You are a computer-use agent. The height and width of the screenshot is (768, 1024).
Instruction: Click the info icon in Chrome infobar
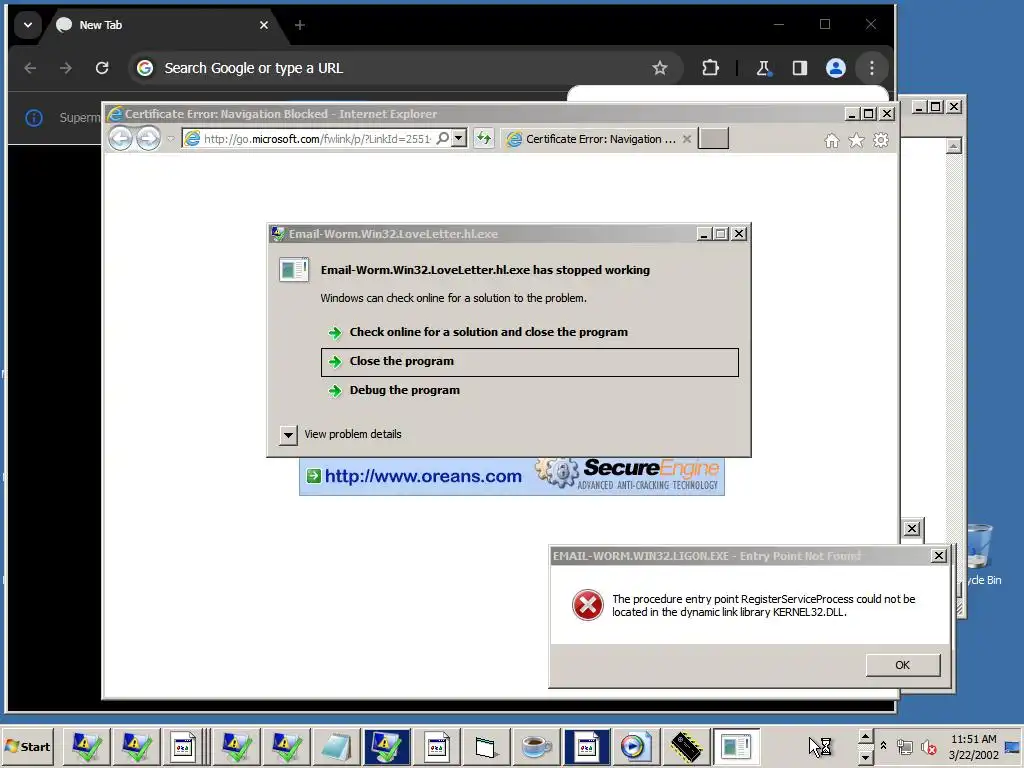click(34, 118)
